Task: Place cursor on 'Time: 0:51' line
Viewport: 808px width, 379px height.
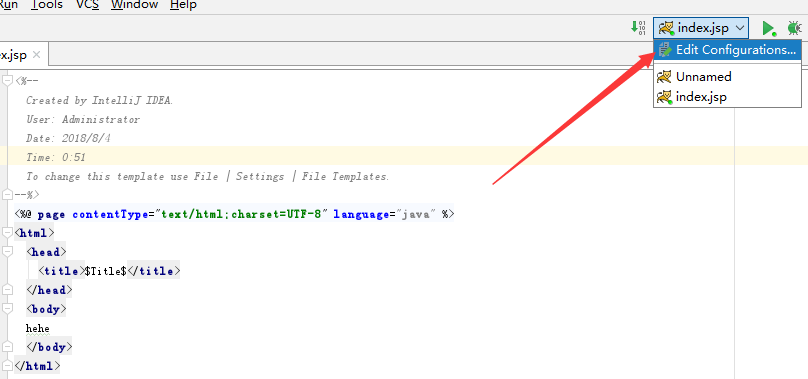Action: (x=56, y=157)
